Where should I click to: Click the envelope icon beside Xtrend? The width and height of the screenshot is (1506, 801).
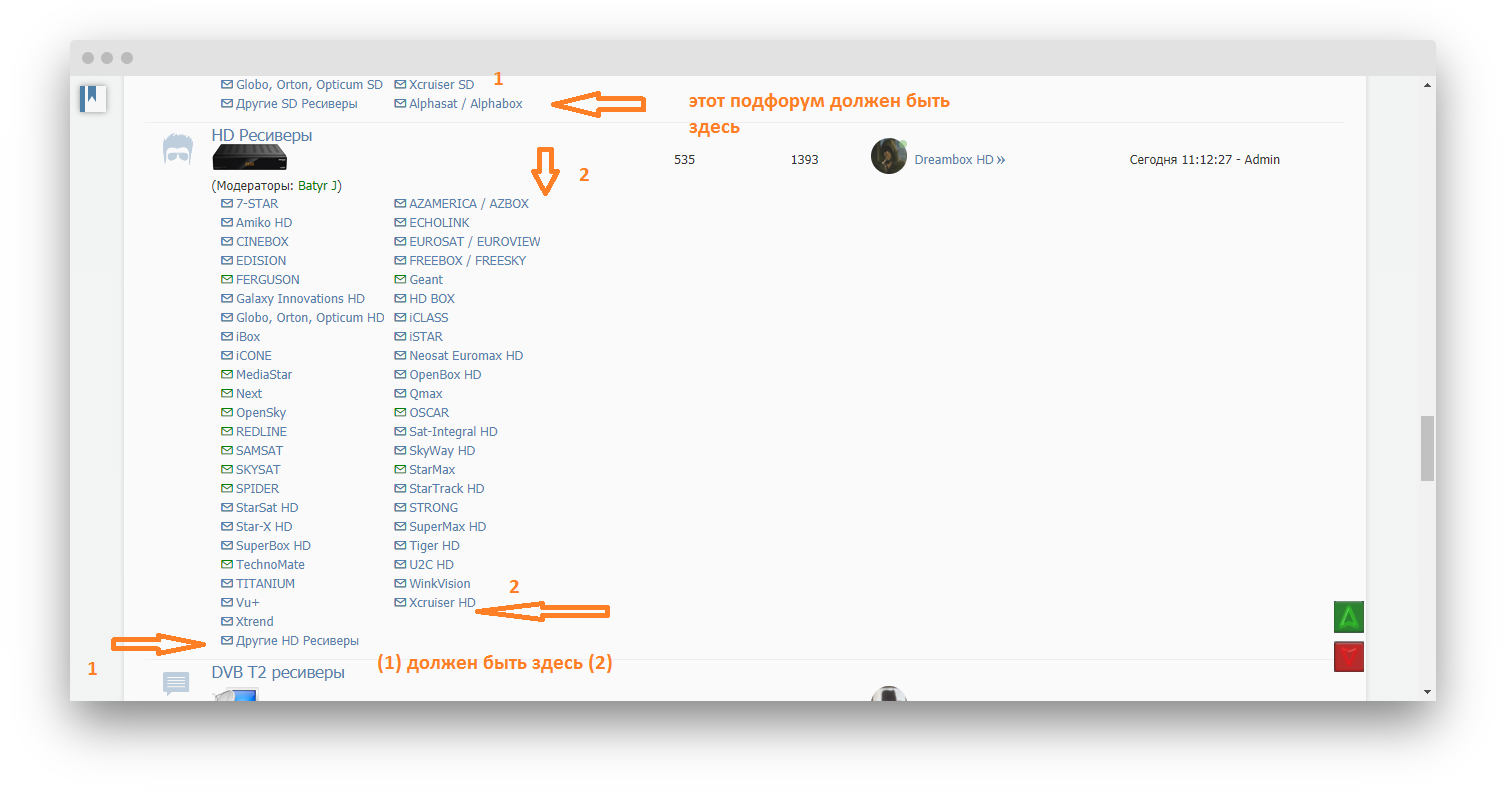227,622
